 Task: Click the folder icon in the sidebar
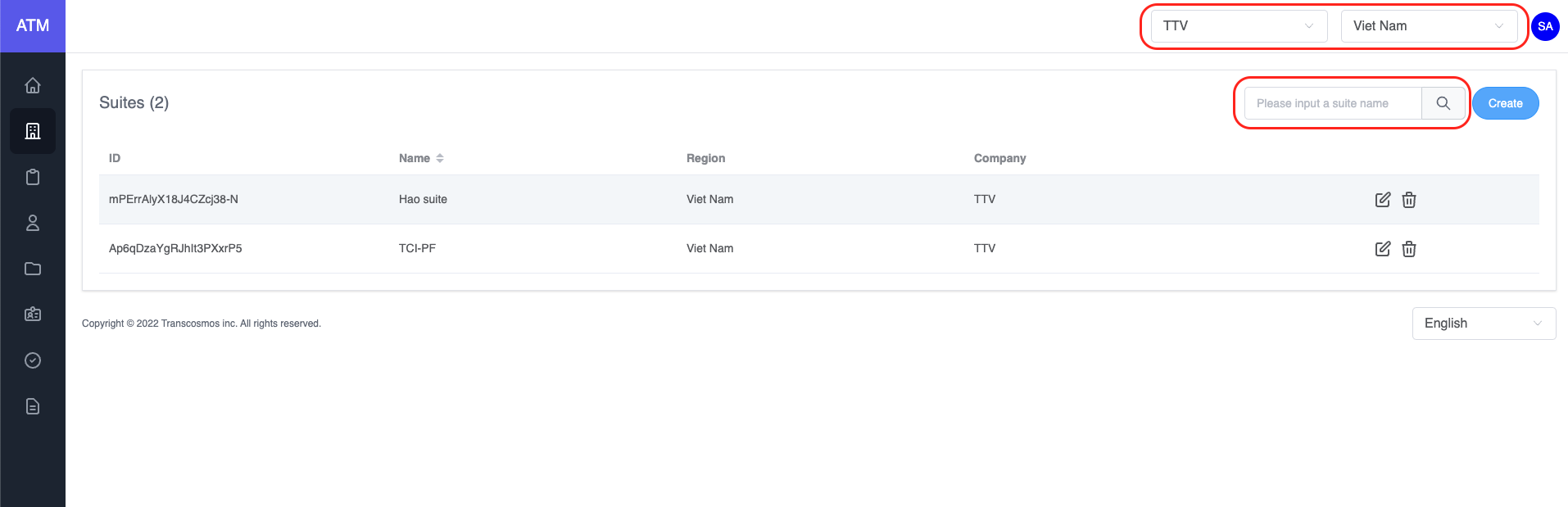point(33,269)
